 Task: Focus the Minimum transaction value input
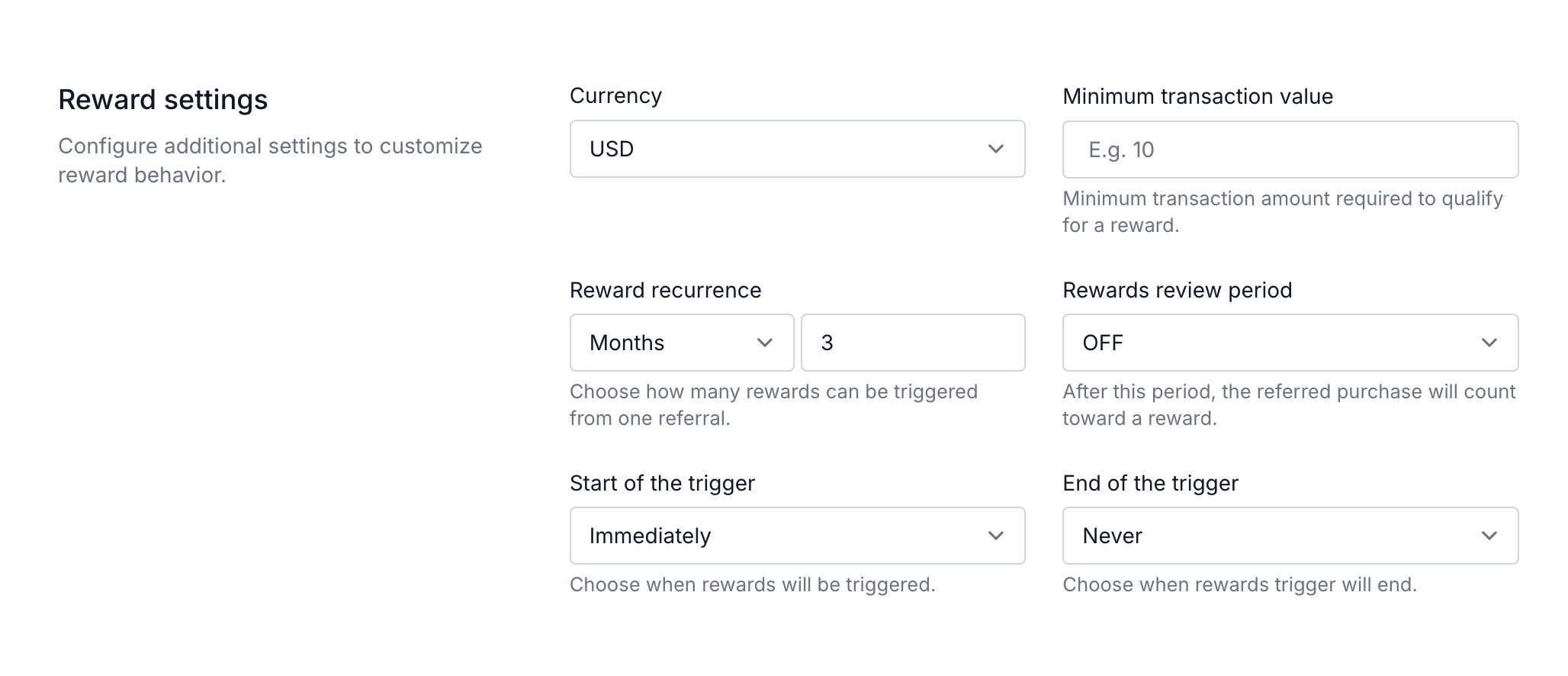(1290, 150)
